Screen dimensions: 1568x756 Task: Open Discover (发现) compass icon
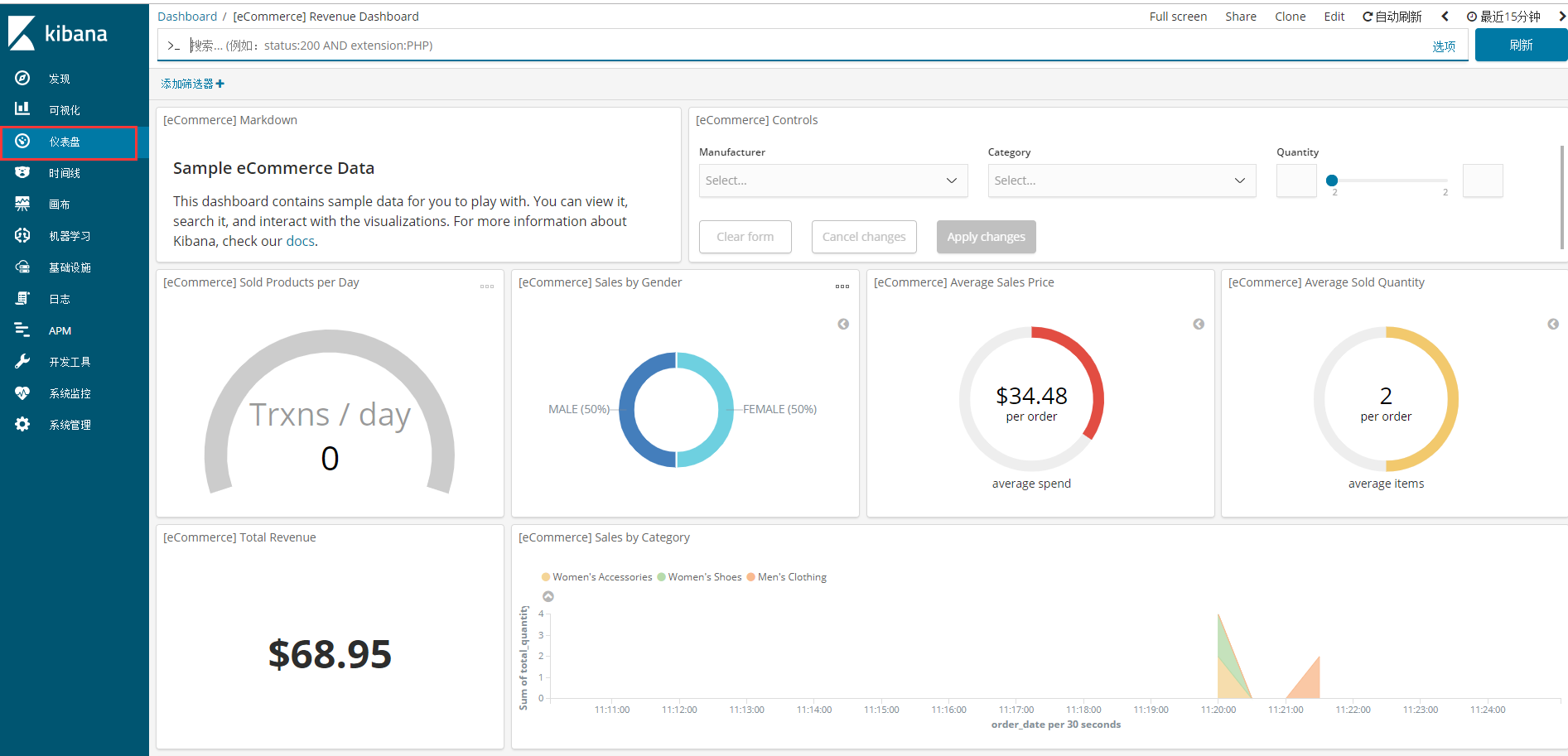(x=22, y=78)
